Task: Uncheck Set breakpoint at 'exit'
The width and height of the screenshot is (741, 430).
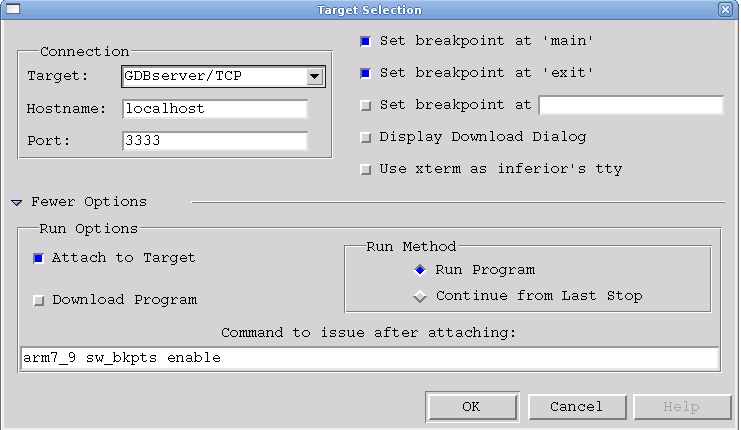Action: click(365, 73)
